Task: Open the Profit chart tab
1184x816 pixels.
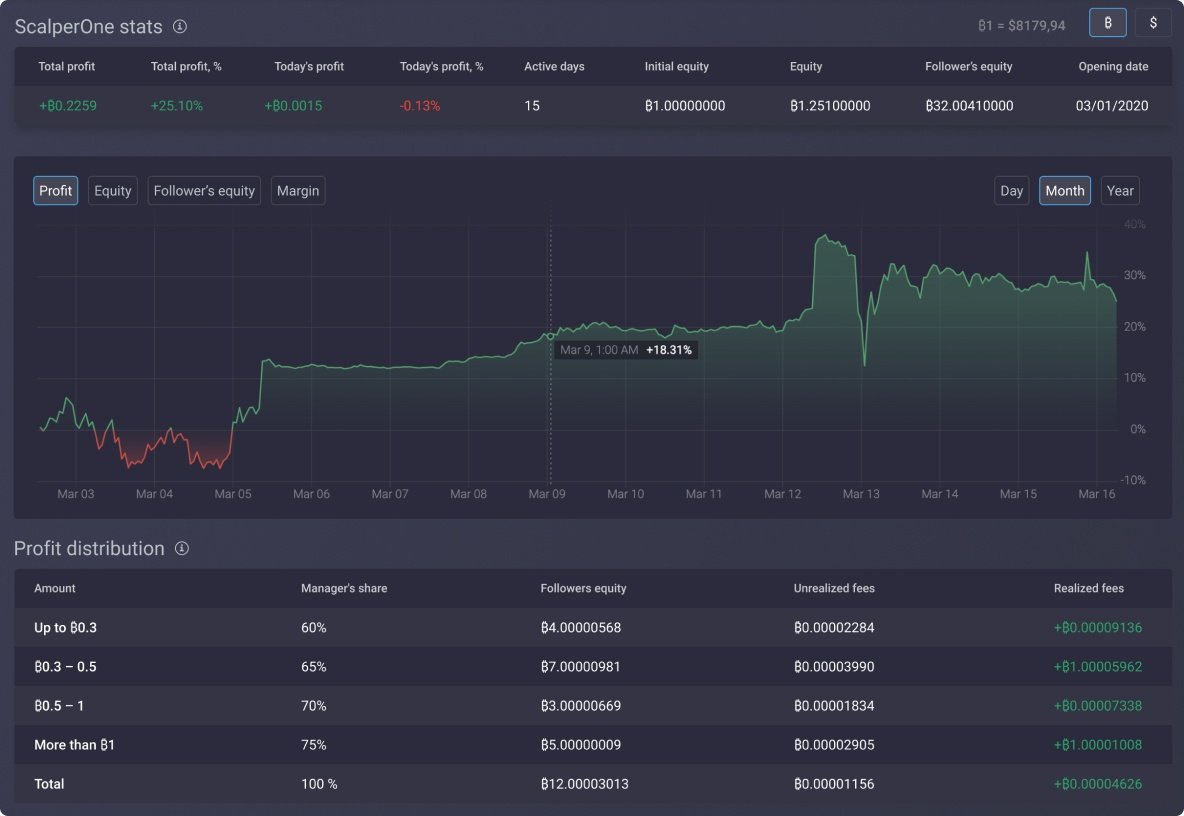Action: pyautogui.click(x=55, y=190)
